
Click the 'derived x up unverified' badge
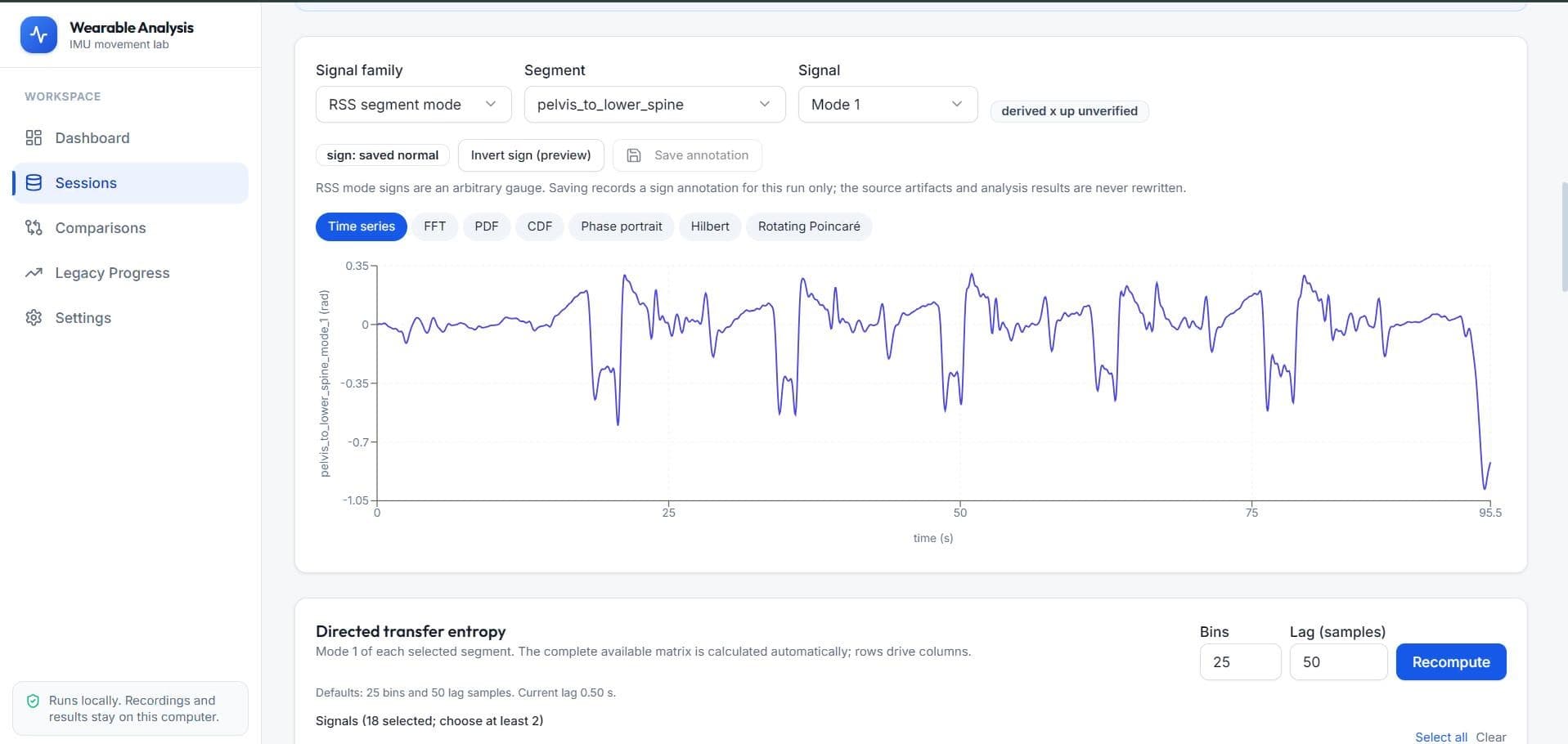click(x=1069, y=111)
